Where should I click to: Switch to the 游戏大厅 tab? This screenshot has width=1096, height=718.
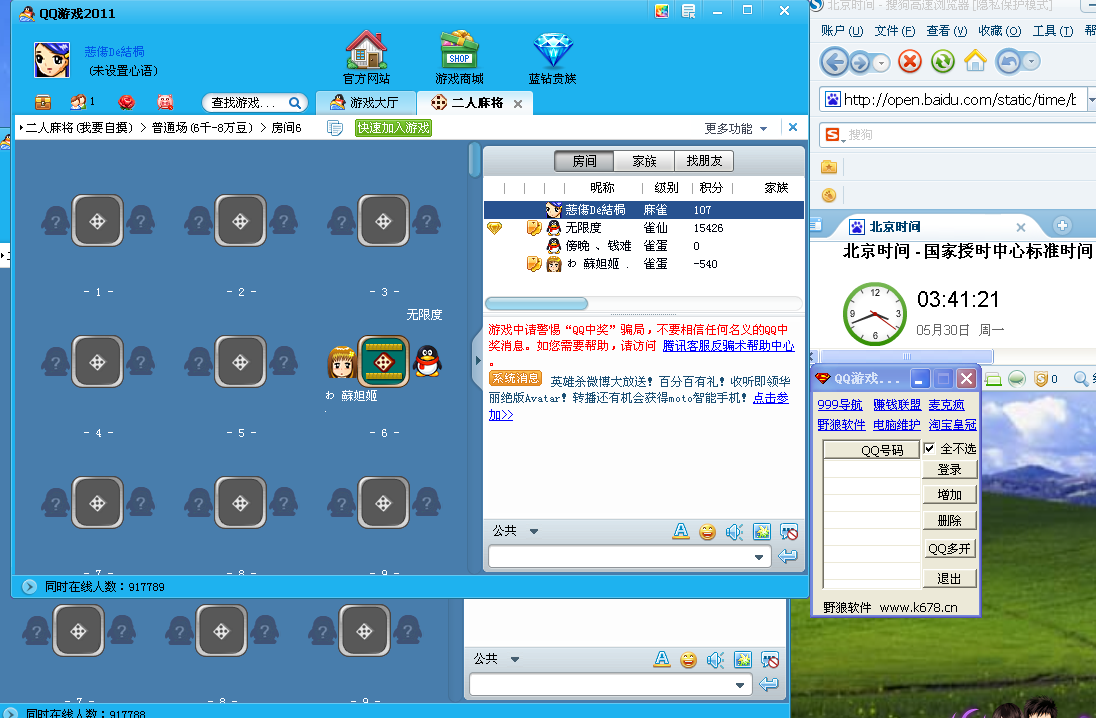(x=366, y=103)
